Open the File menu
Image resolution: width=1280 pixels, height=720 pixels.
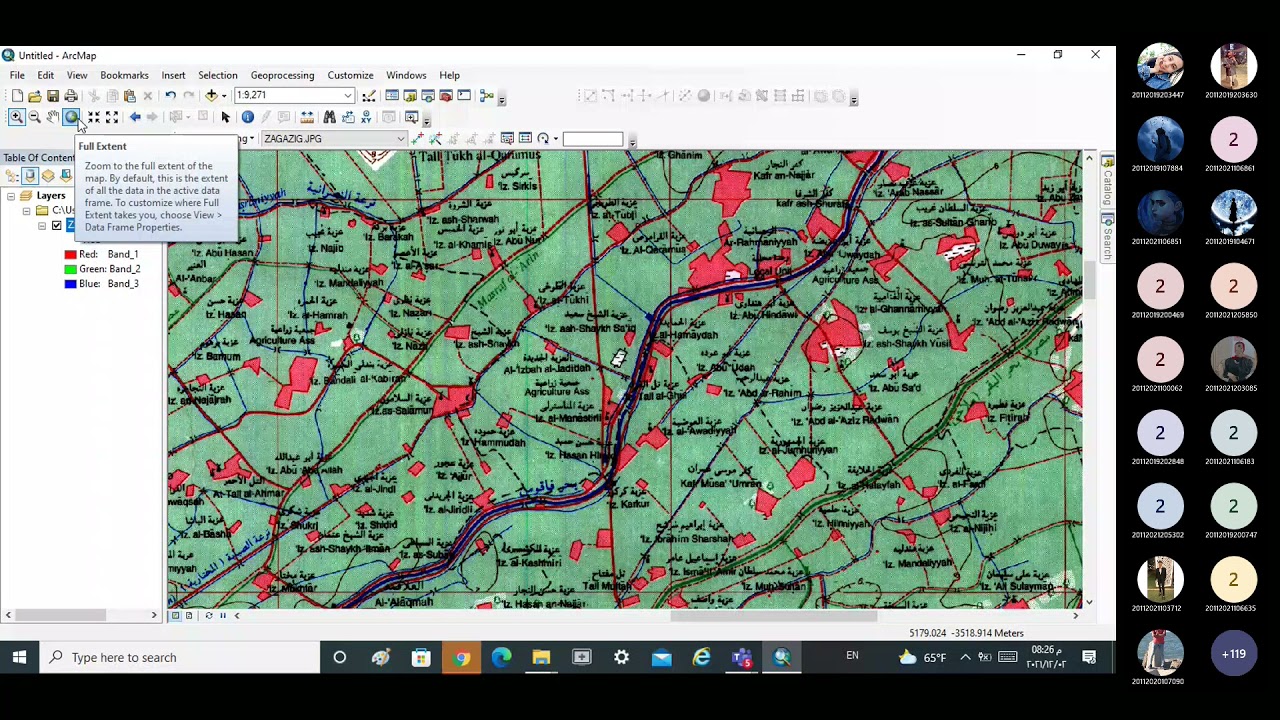pyautogui.click(x=17, y=75)
